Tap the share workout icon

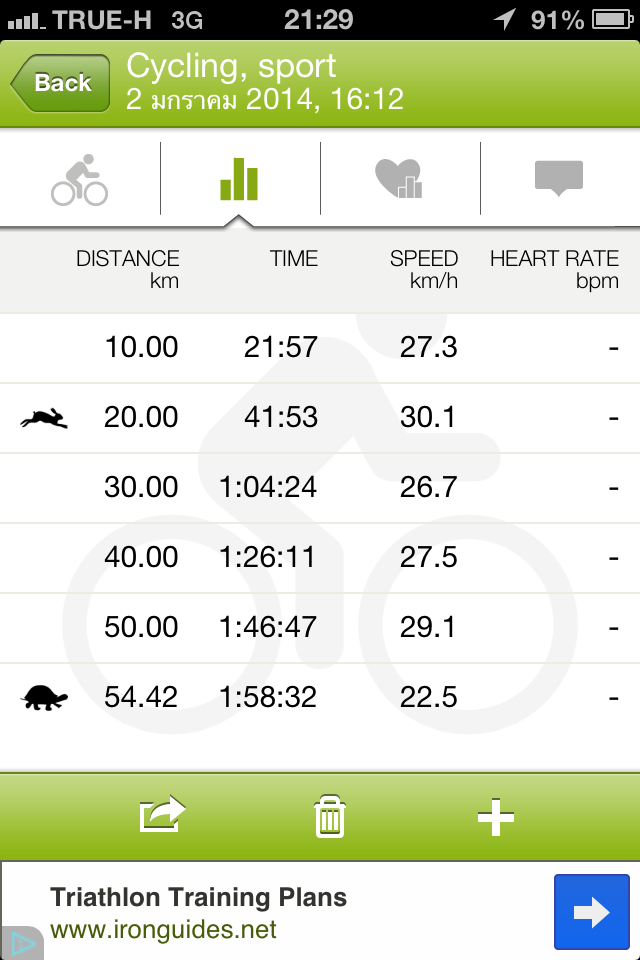[162, 814]
